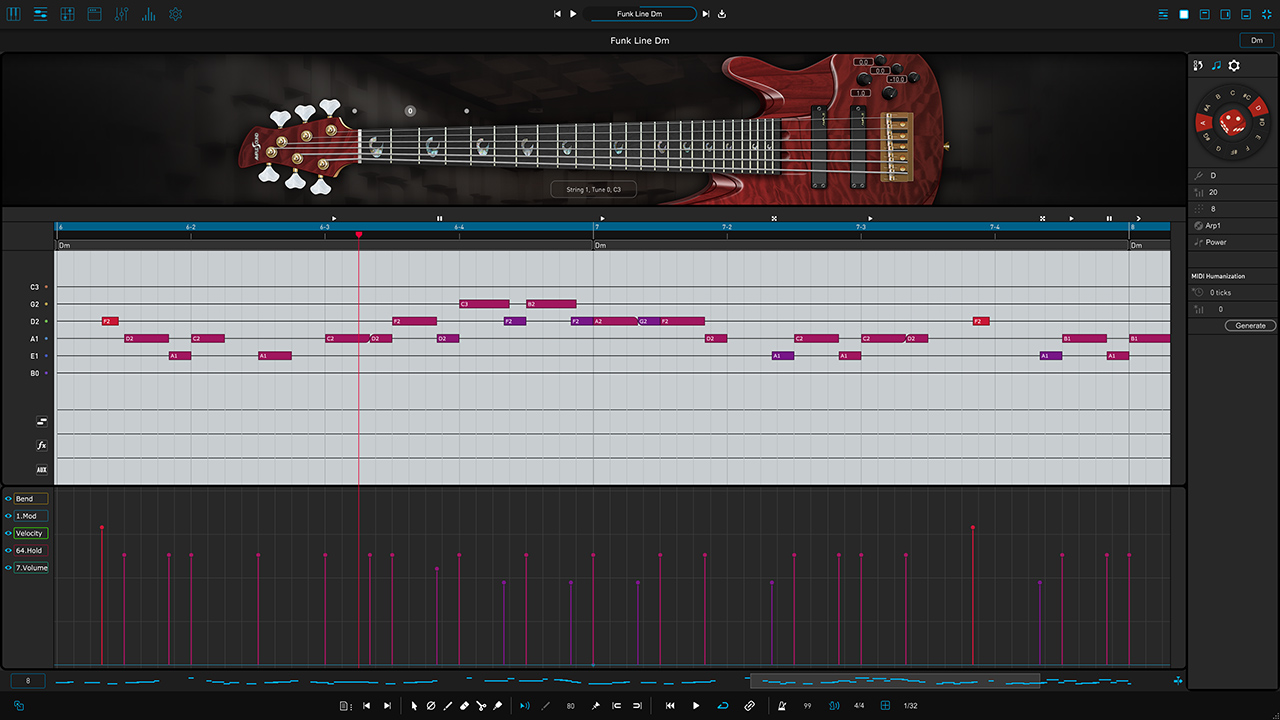Viewport: 1280px width, 720px height.
Task: Select the 64.Hold controller lane
Action: [x=30, y=551]
